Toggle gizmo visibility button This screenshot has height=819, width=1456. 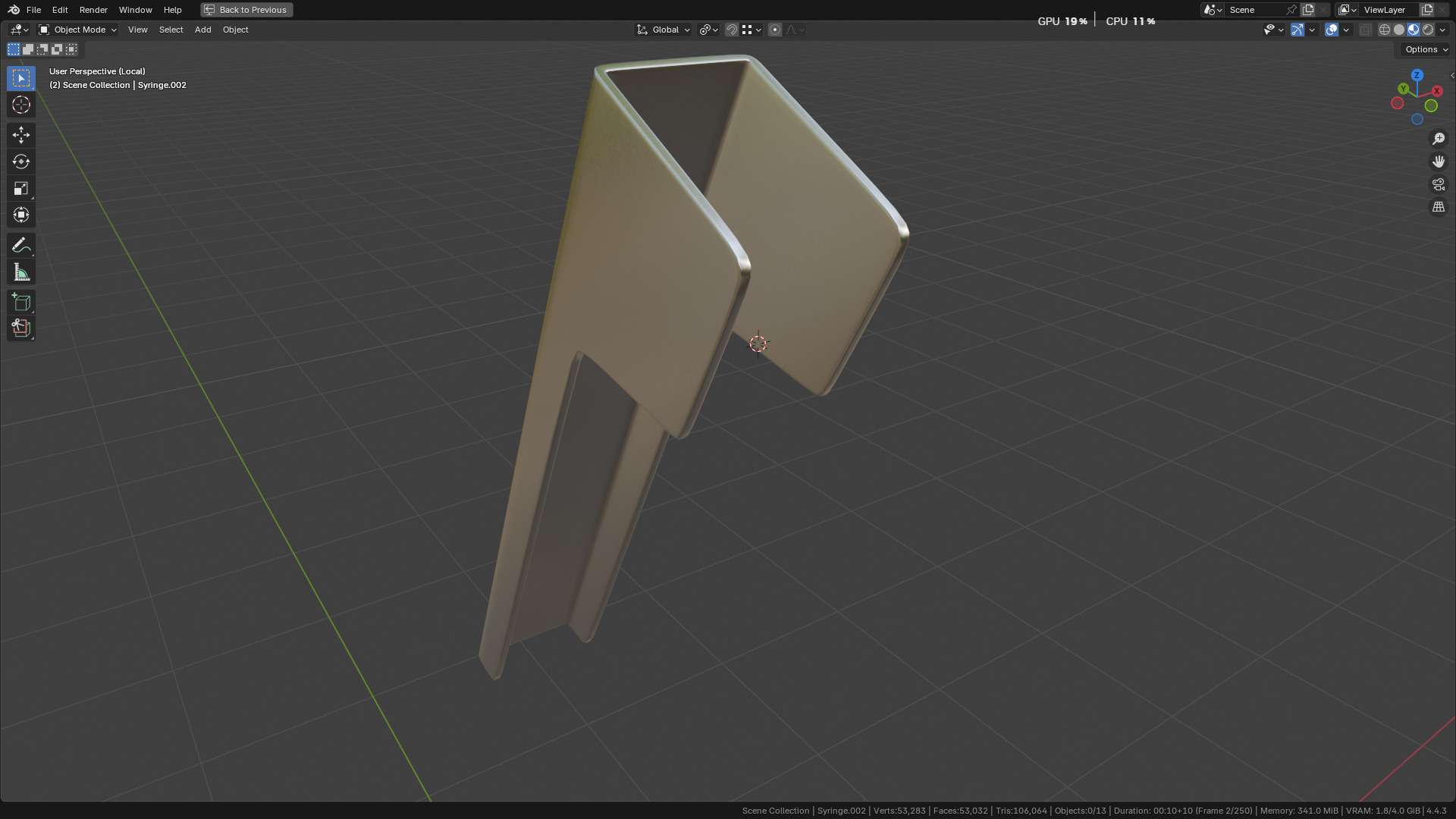[1298, 30]
